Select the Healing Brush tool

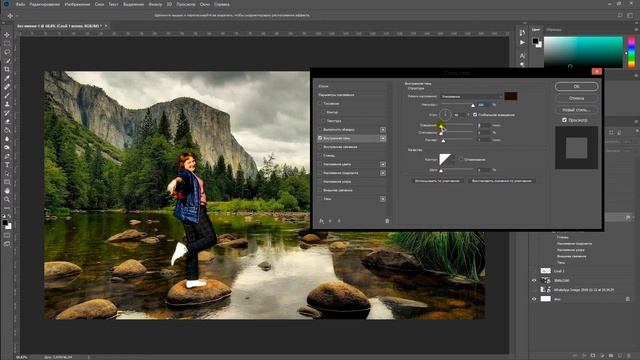point(7,87)
